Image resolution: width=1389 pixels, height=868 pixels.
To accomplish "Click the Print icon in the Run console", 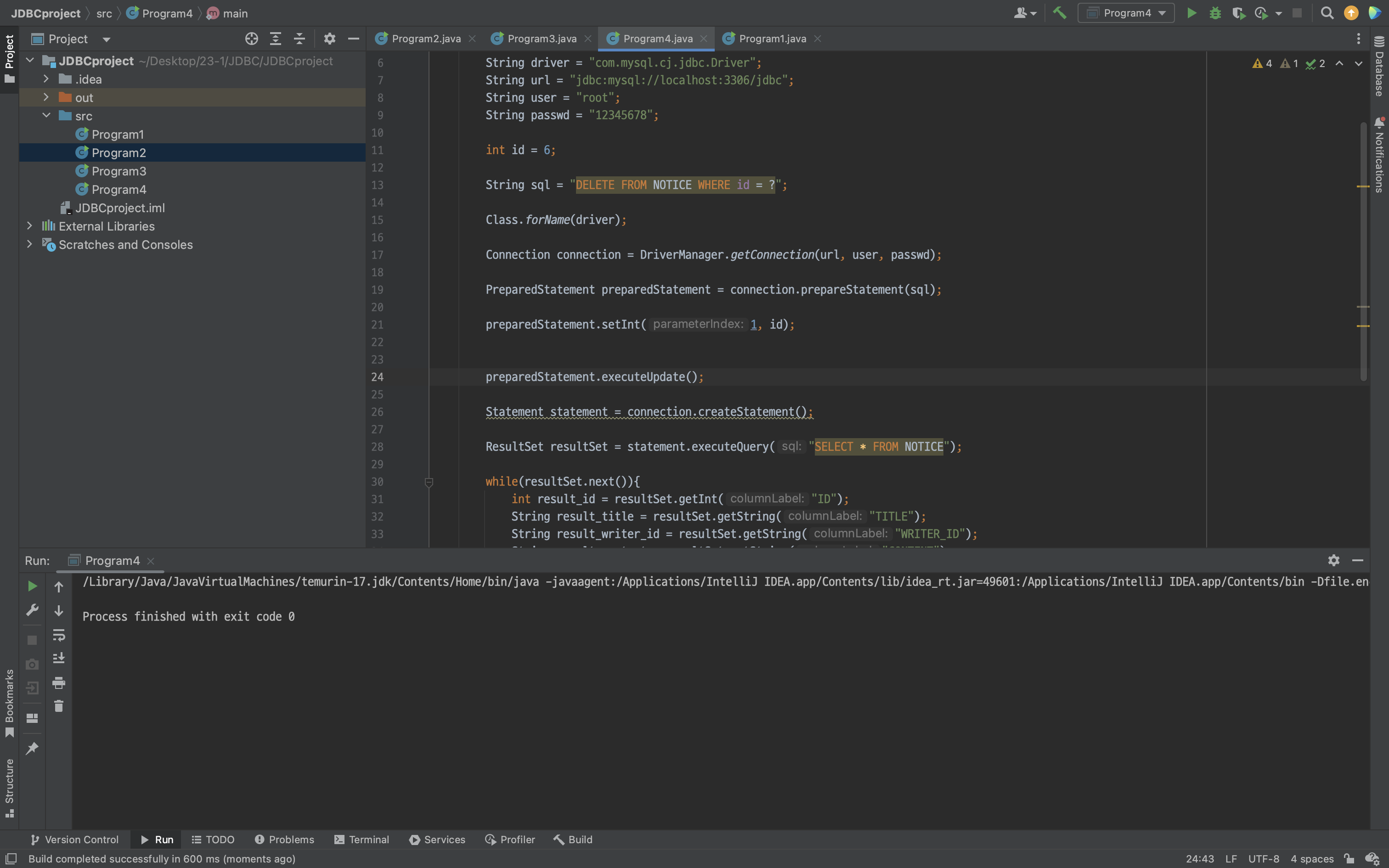I will pos(58,682).
